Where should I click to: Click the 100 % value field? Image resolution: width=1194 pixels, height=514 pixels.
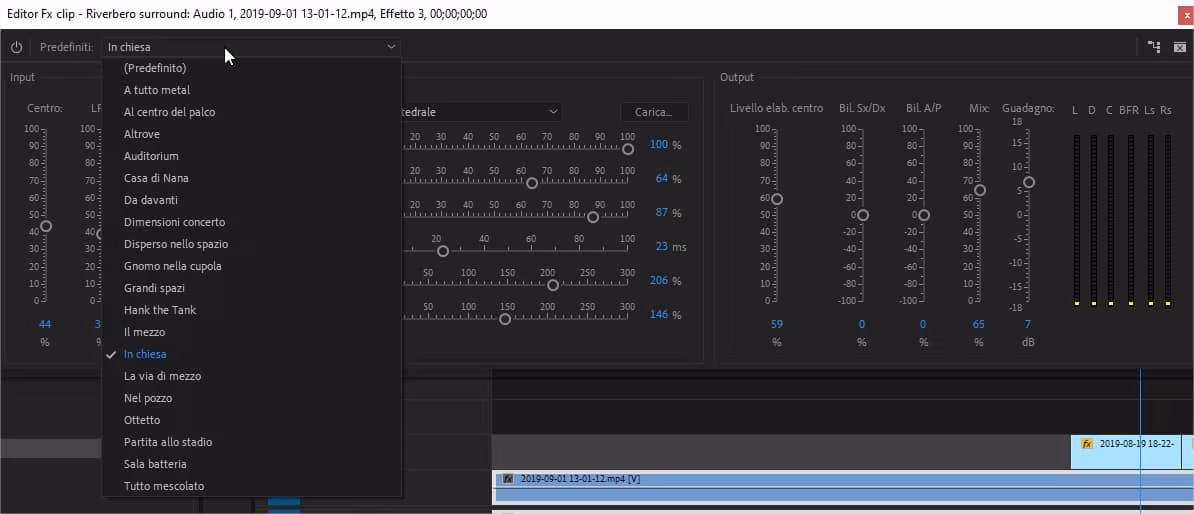pos(659,145)
